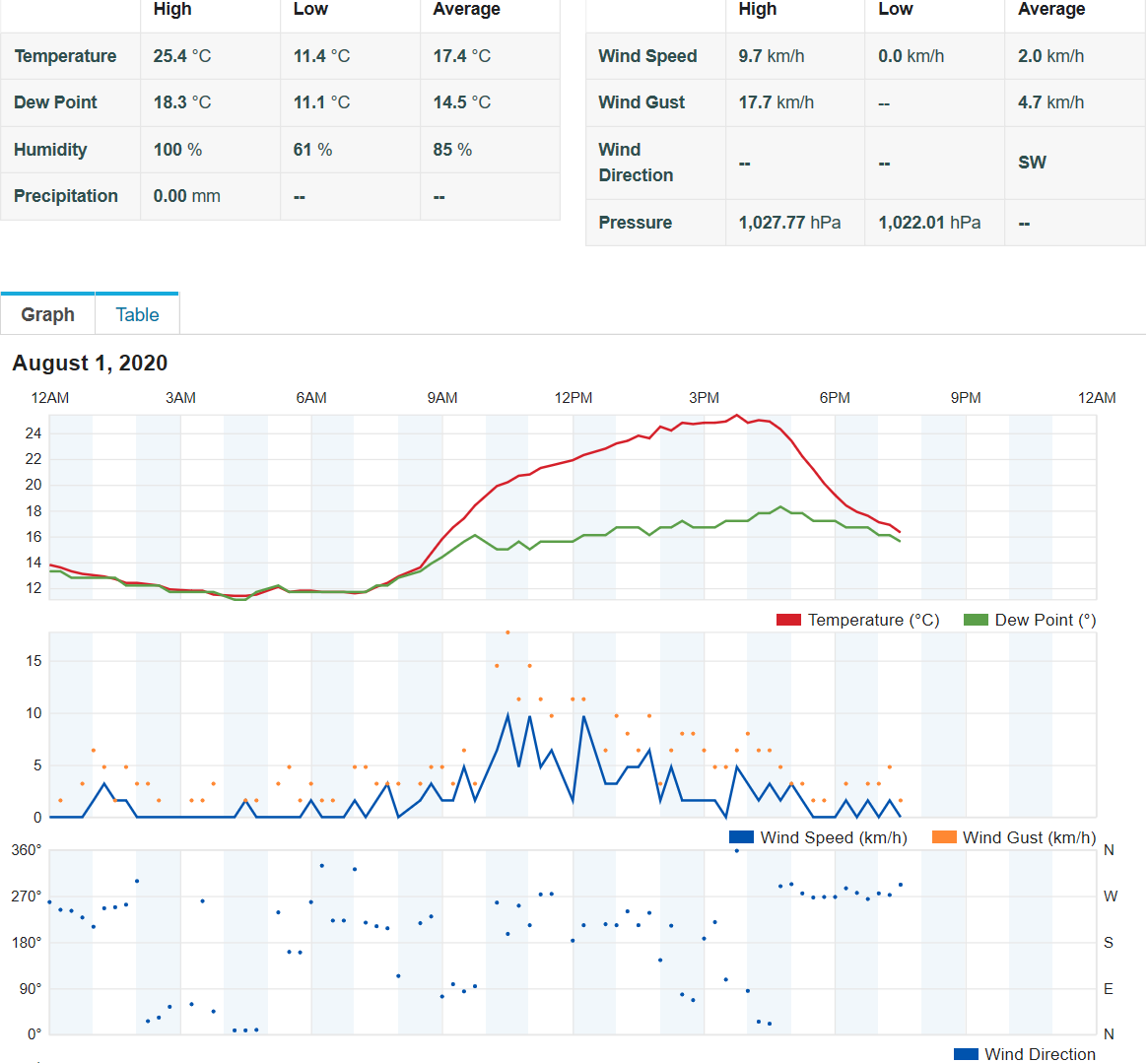Click the wind gust average 4.7 km/h

(1051, 102)
